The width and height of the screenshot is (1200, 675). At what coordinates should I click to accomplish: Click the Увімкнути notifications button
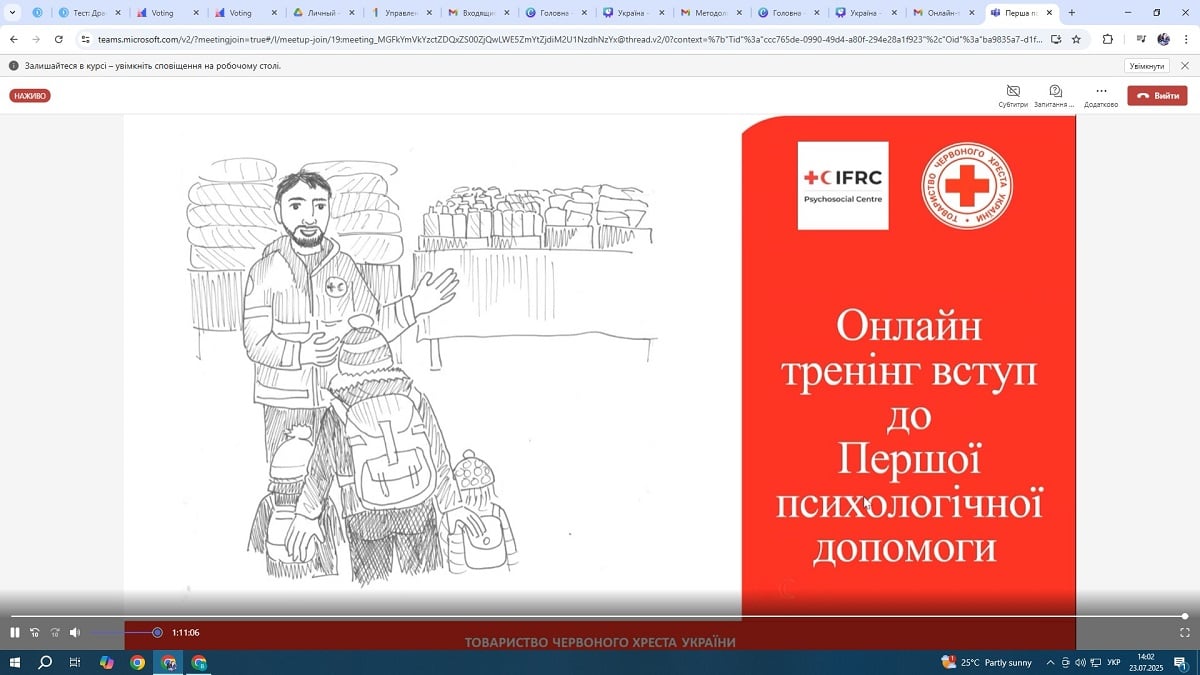(x=1147, y=65)
